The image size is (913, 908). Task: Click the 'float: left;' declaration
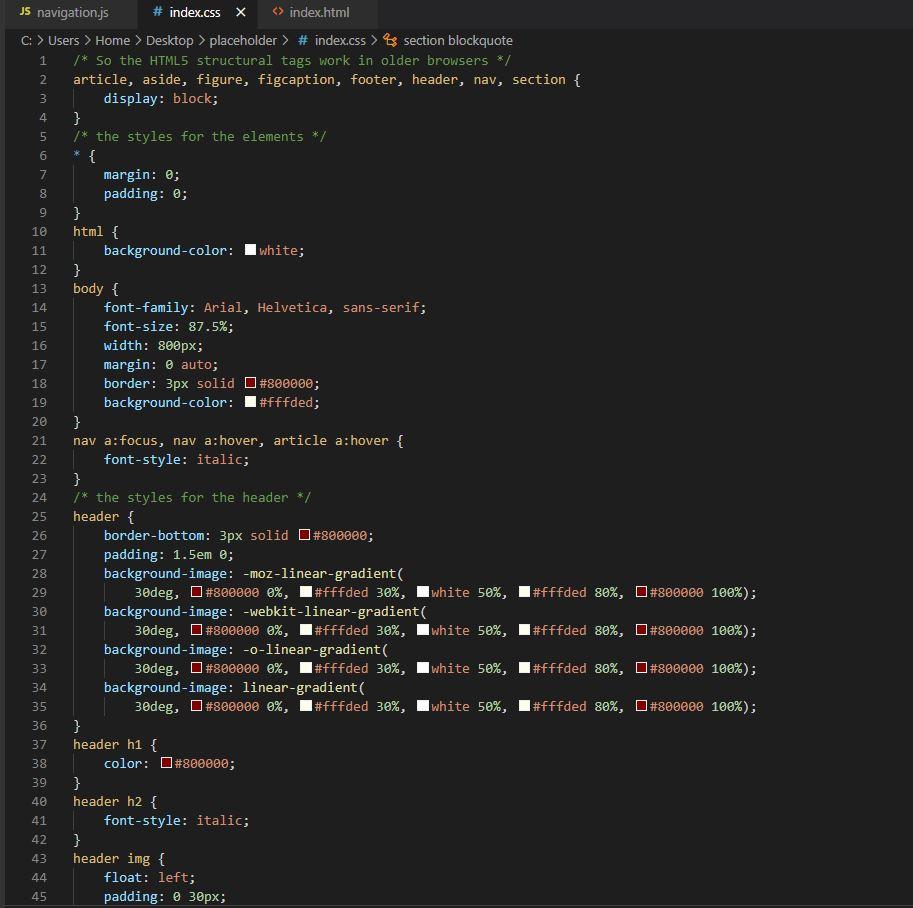(149, 877)
